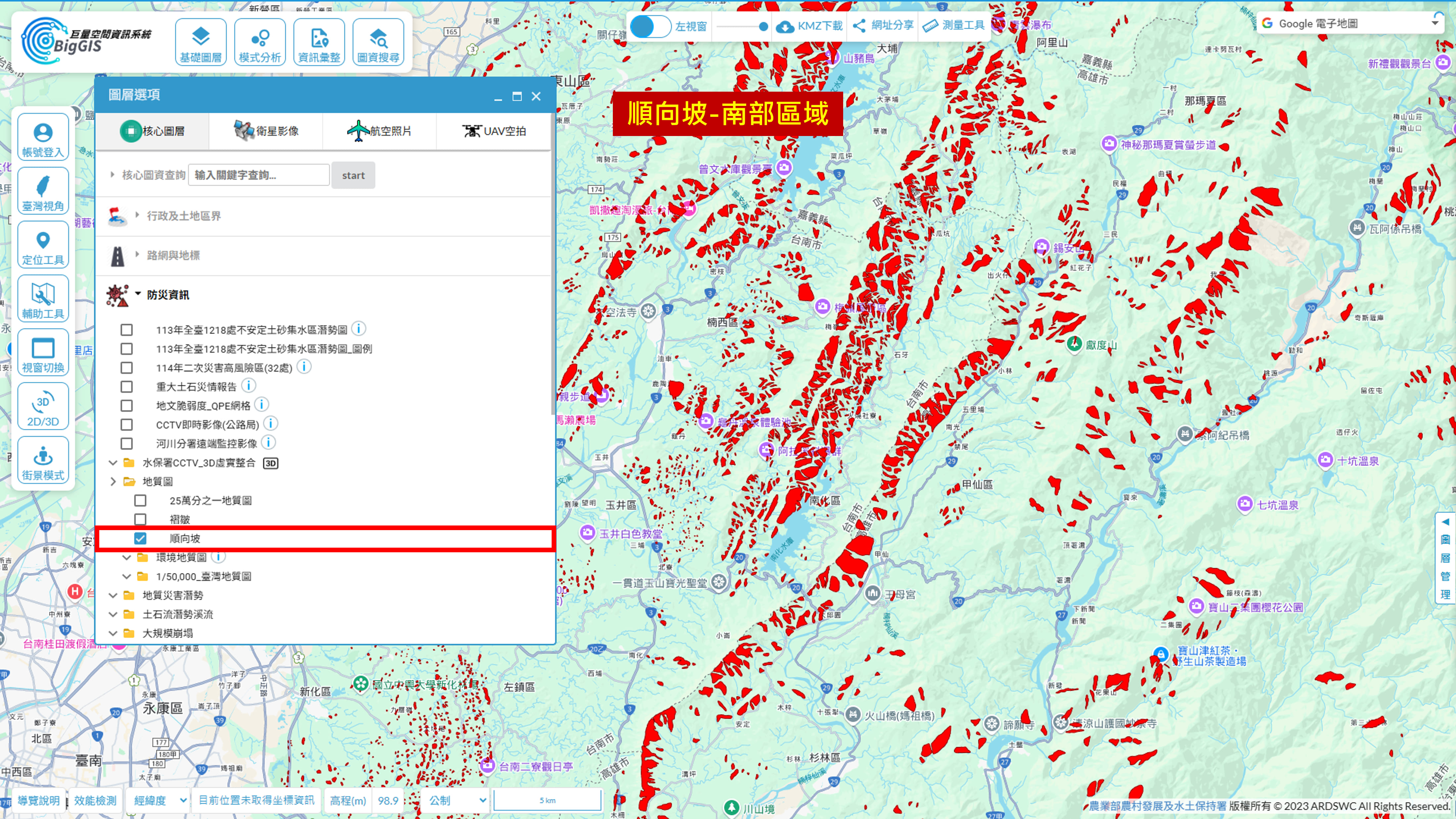Screen dimensions: 1456x819
Task: Show info for 113年全臺1218處不安定土砂集水區潛勢圖
Action: (358, 328)
